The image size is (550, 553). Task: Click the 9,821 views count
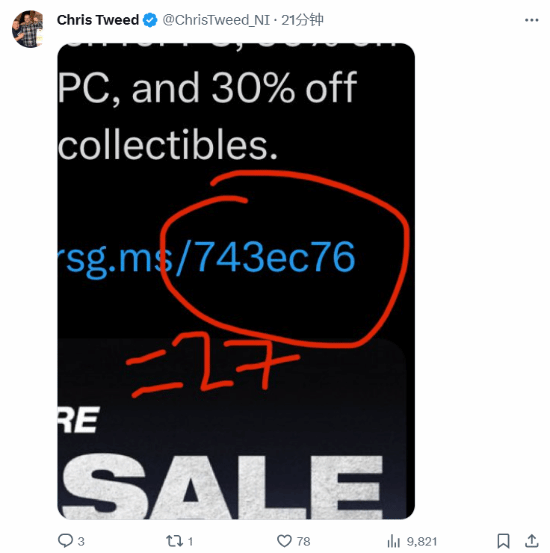[422, 541]
